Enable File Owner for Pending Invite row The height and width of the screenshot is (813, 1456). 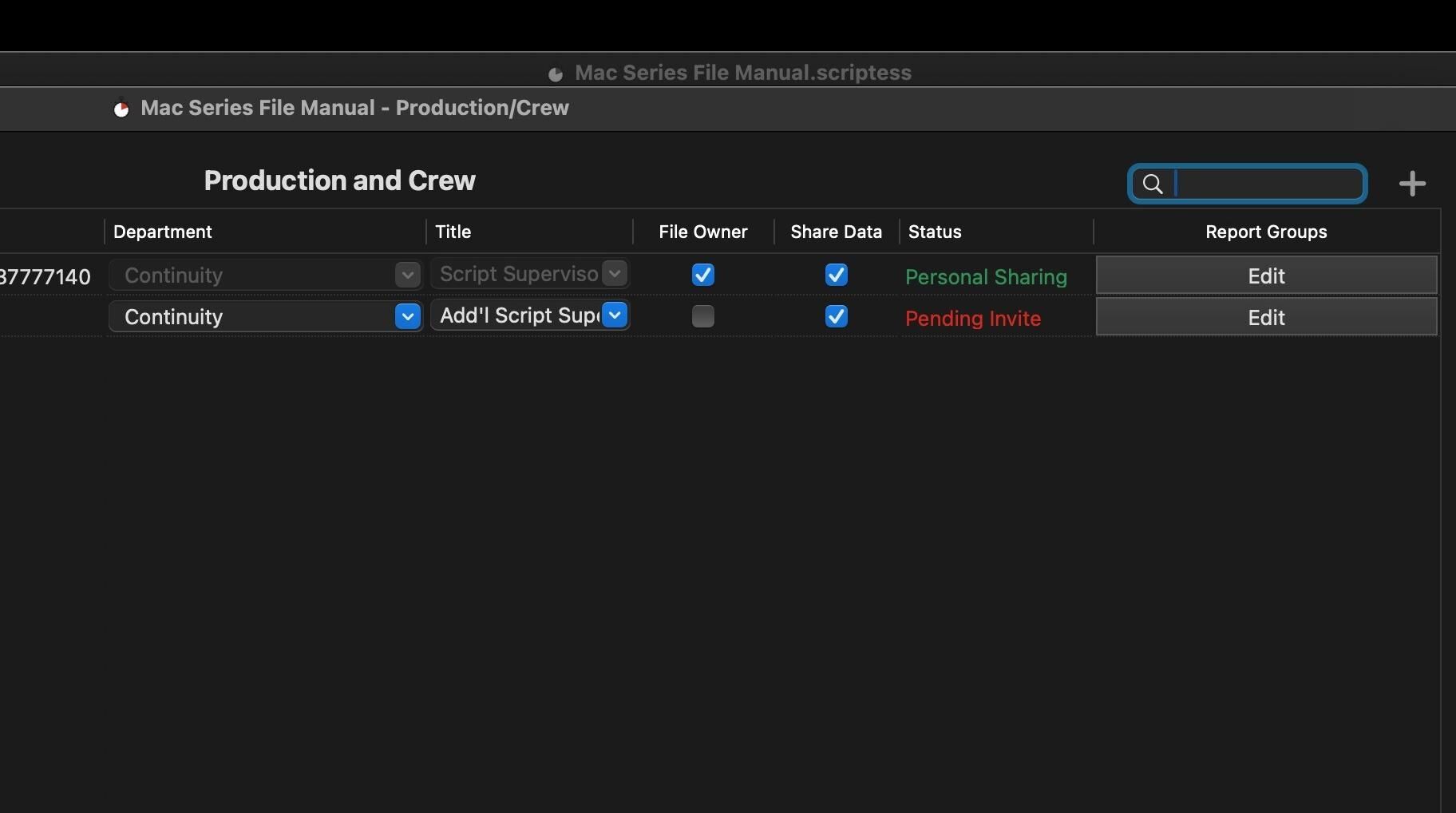click(x=702, y=317)
